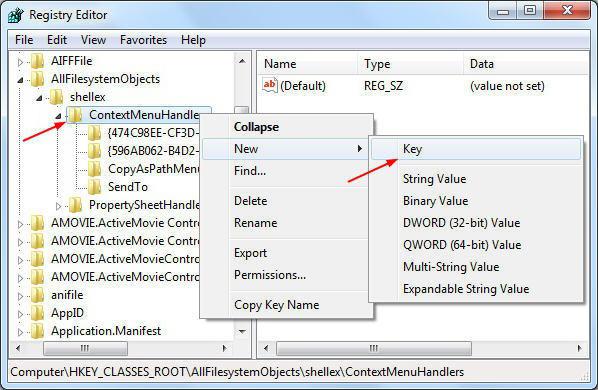Select DWORD (32-bit) Value option

click(x=476, y=223)
